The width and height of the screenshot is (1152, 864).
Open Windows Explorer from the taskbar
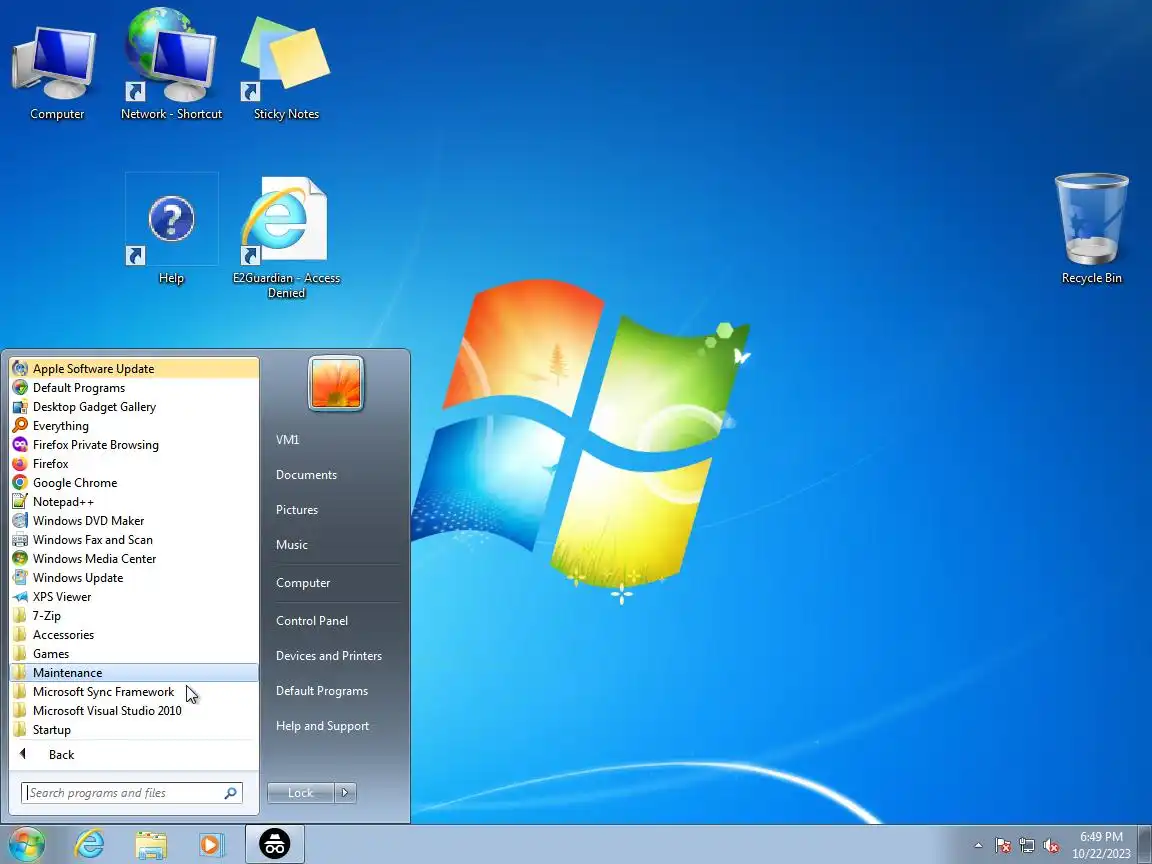click(x=151, y=844)
